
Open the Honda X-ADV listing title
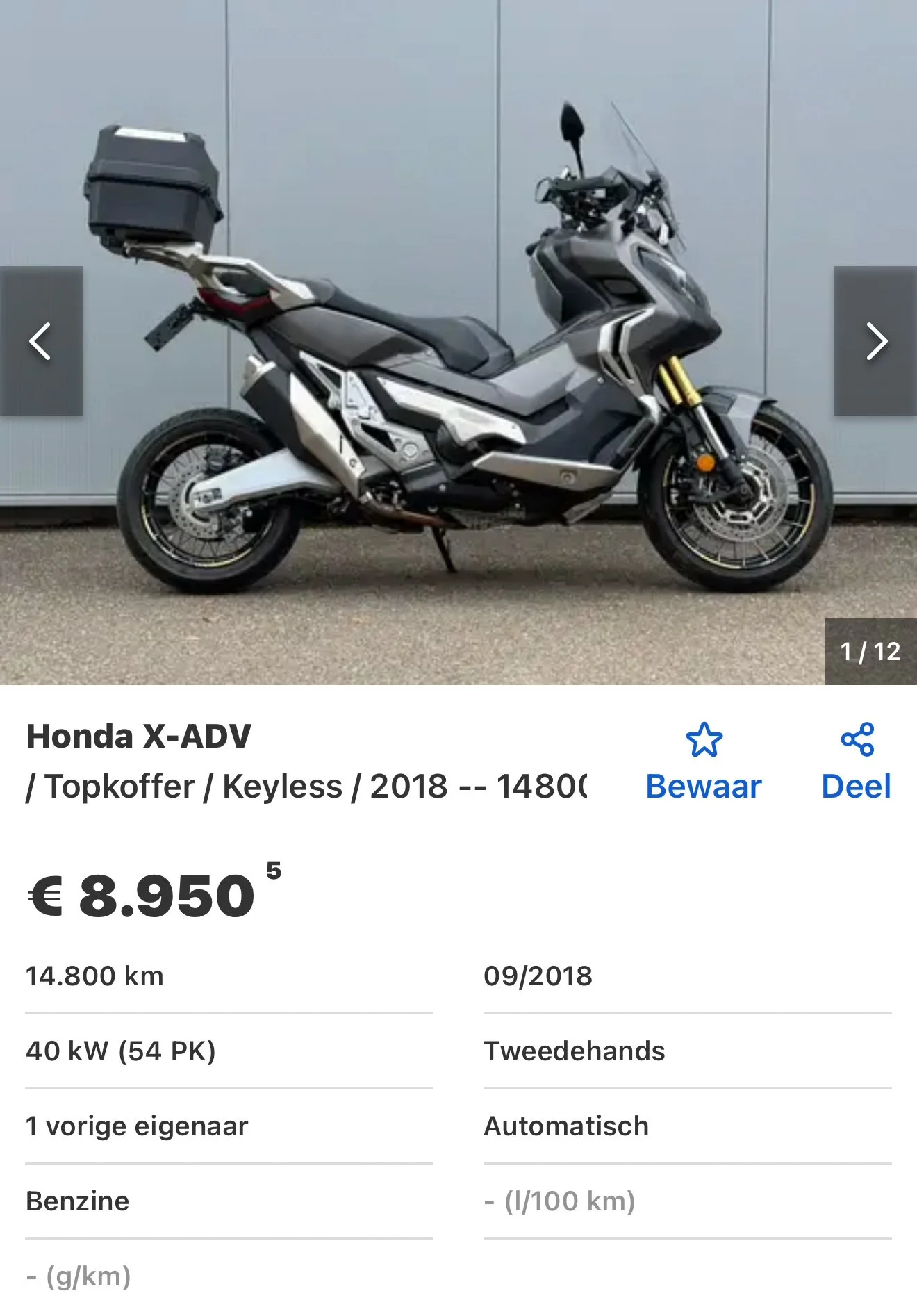click(138, 737)
